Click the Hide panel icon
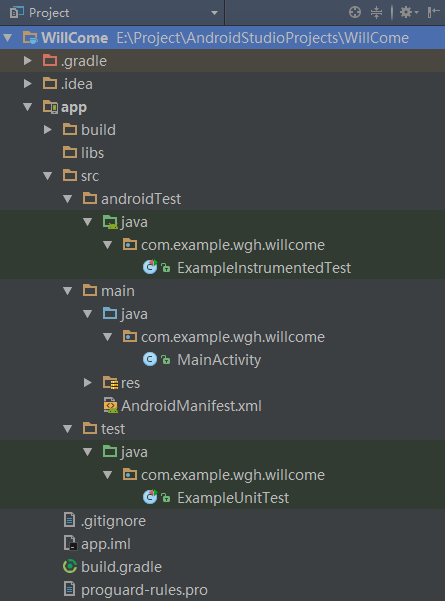Screen dimensions: 445x601 point(434,12)
